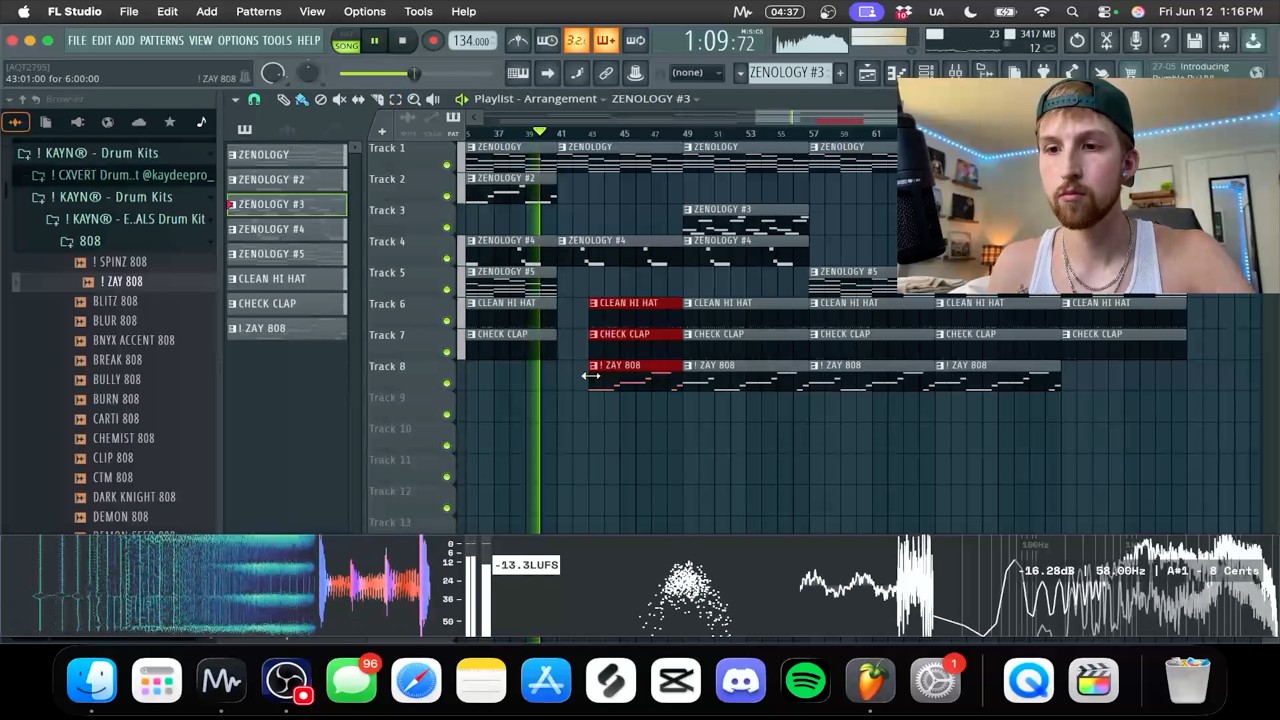This screenshot has height=720, width=1280.
Task: Toggle the magnet snap icon in playlist
Action: [254, 99]
